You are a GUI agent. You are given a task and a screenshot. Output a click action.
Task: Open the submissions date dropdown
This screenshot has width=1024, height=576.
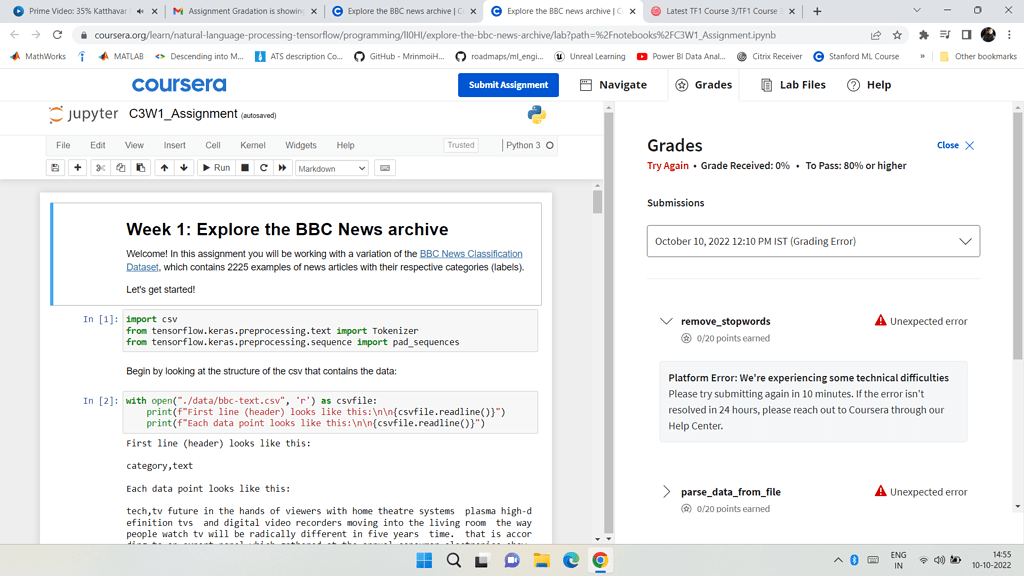813,241
